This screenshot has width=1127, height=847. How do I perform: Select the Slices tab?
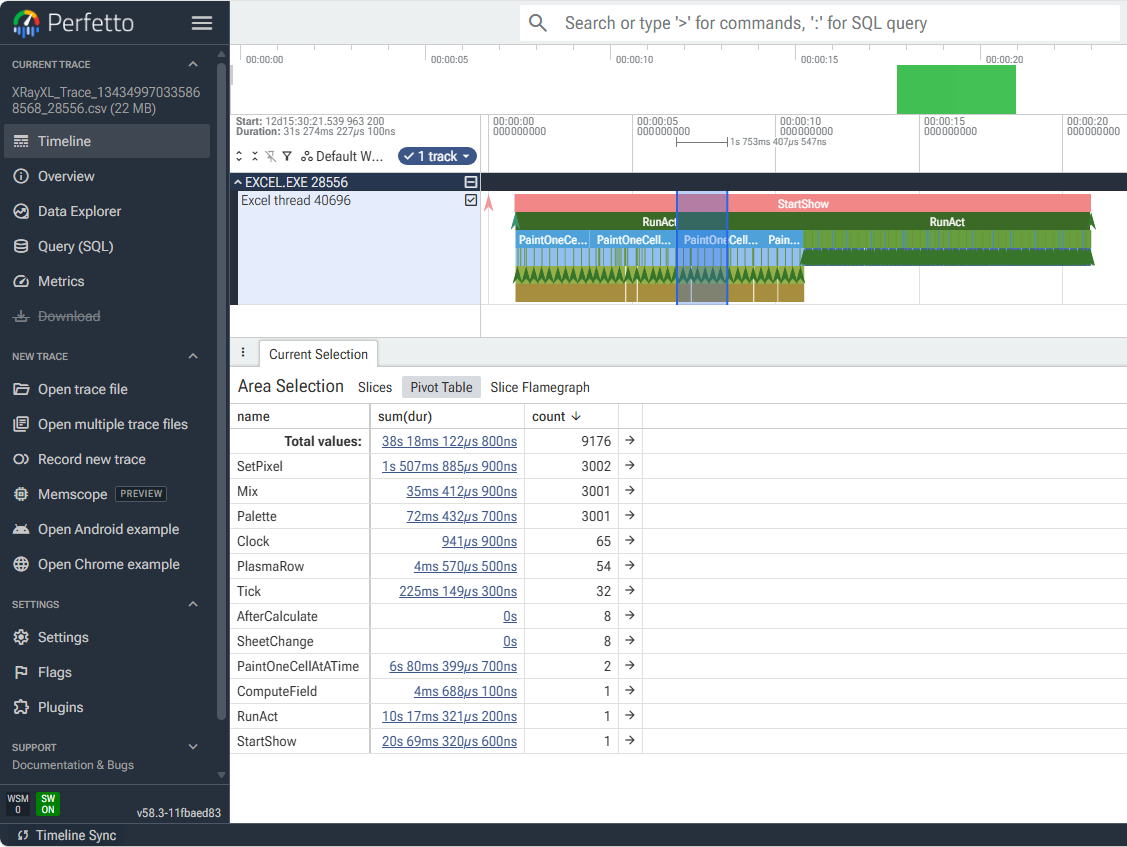pos(375,388)
